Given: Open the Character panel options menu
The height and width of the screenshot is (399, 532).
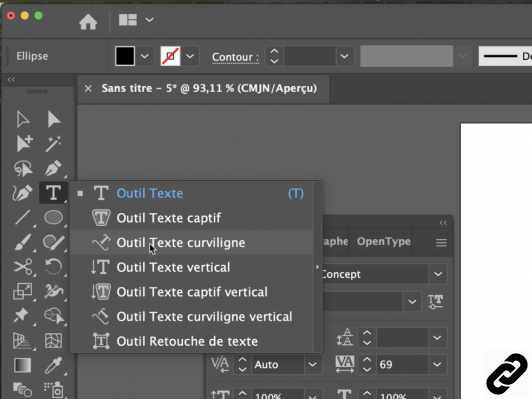Looking at the screenshot, I should (441, 243).
